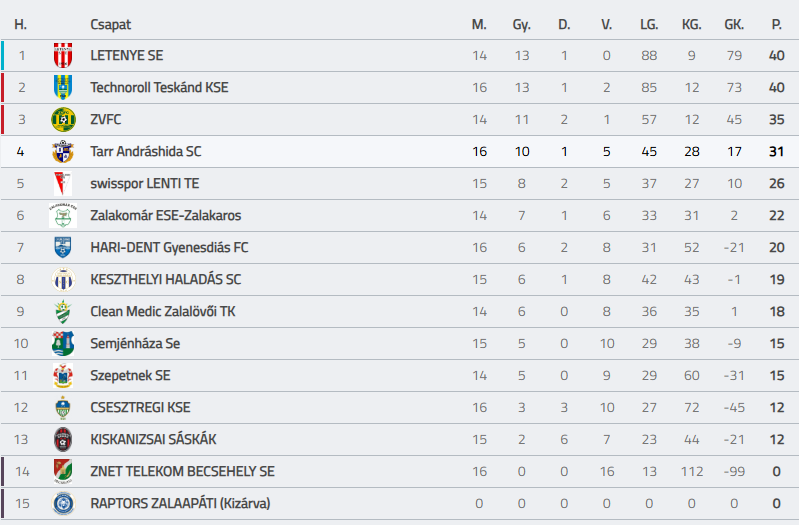Click the Semjénháza Se crest icon

[x=63, y=344]
